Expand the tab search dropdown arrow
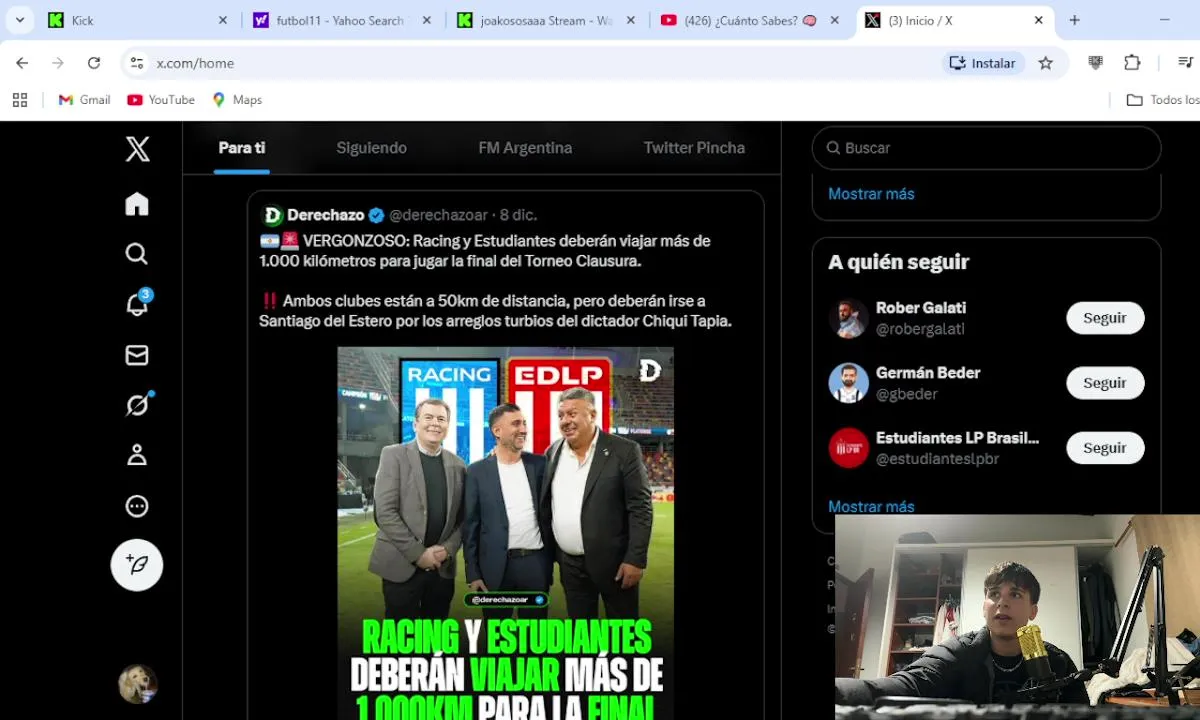 [20, 20]
